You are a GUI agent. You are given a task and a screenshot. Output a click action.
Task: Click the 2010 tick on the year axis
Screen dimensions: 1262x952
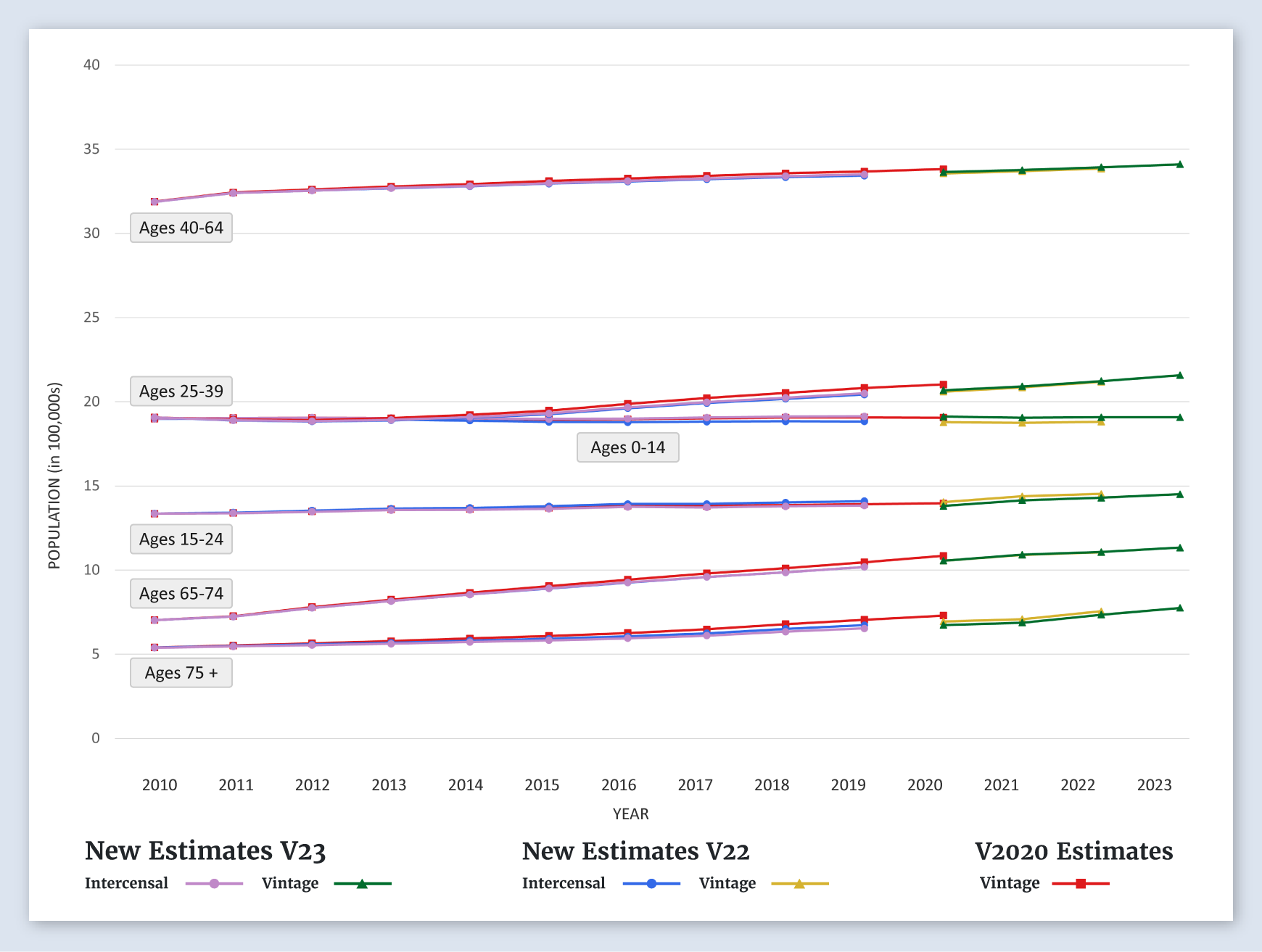tap(160, 785)
